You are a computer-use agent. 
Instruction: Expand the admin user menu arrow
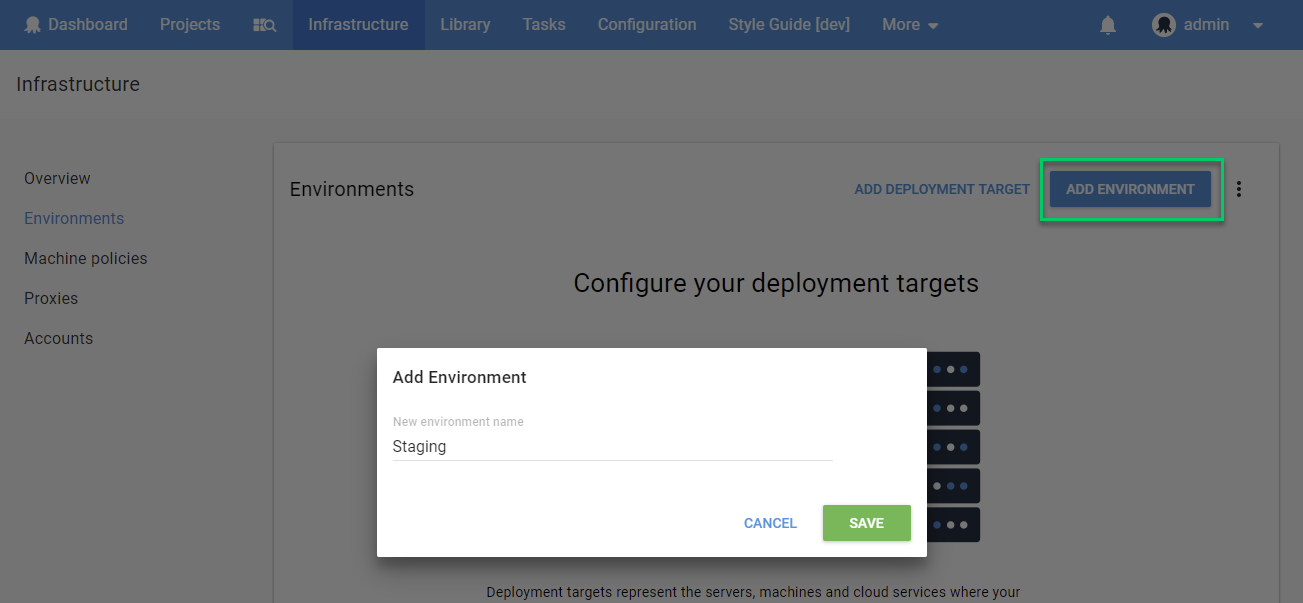1258,25
